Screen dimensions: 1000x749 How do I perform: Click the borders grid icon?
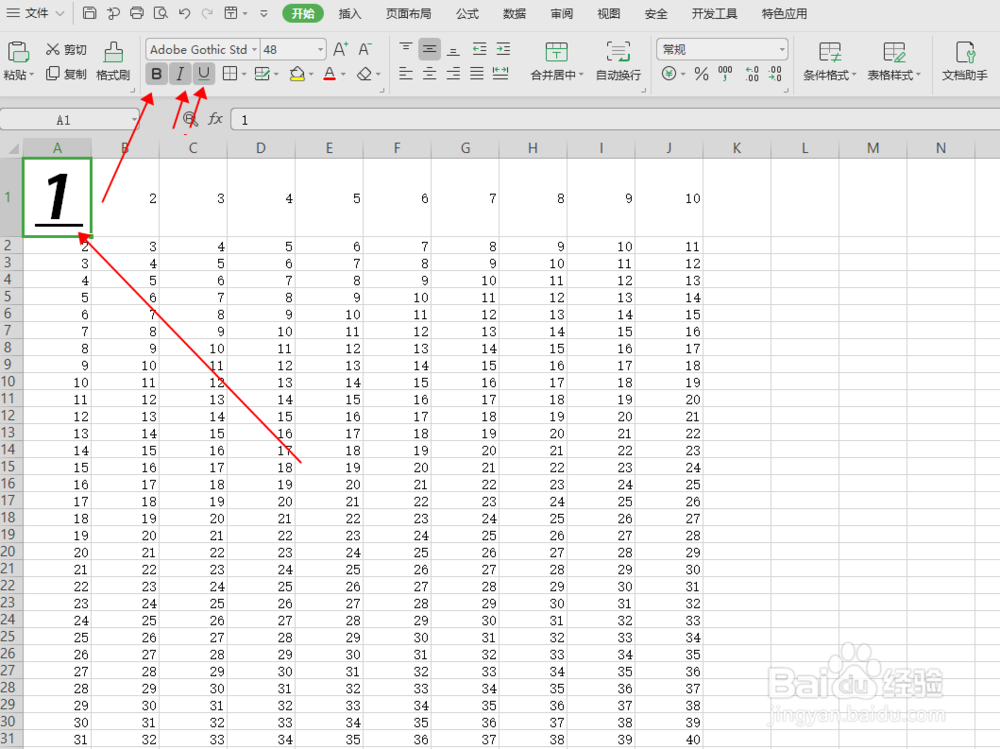(x=230, y=74)
